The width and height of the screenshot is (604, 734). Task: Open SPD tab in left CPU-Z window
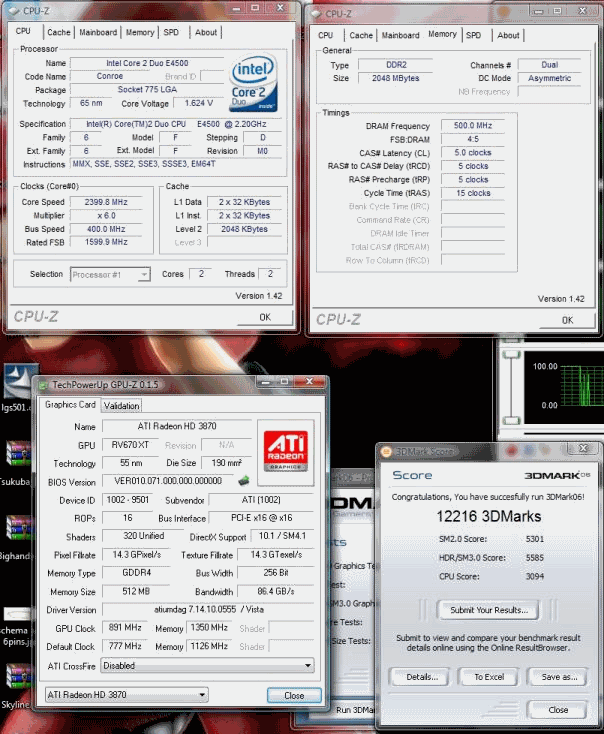(171, 32)
